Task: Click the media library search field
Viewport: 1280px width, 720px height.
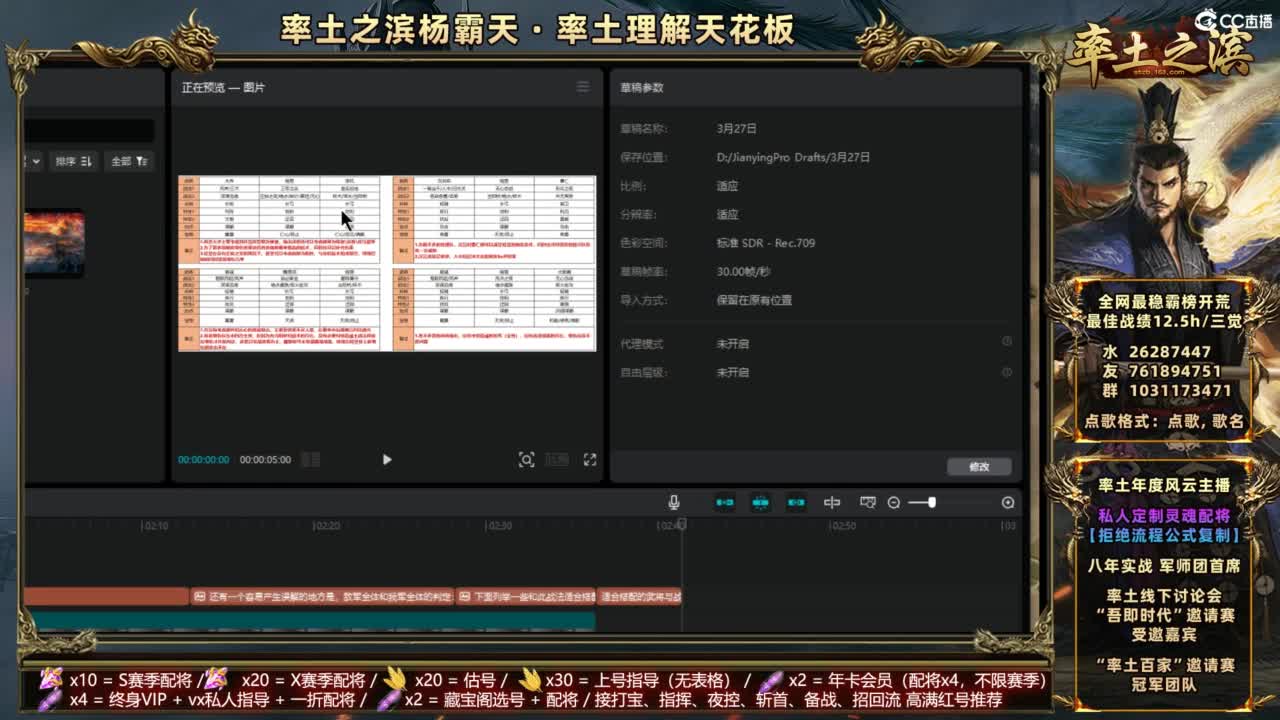Action: click(x=90, y=131)
